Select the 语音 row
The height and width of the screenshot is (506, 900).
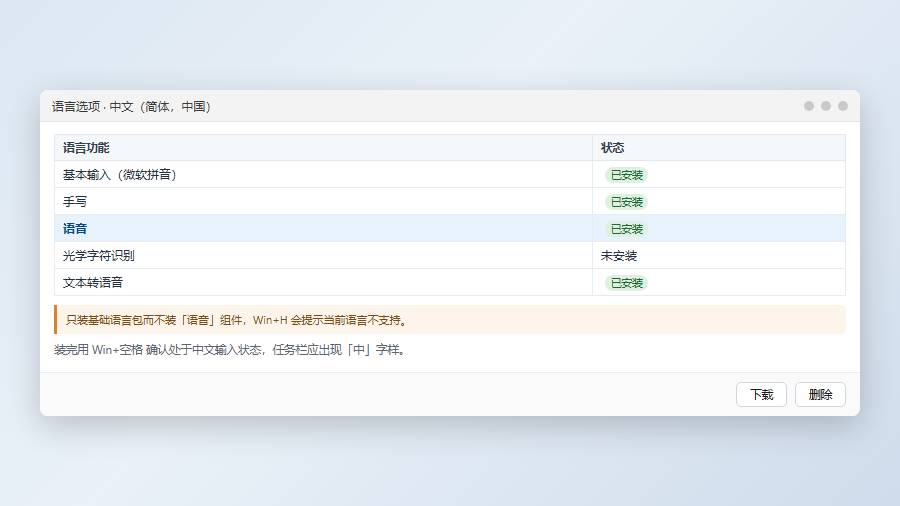450,228
